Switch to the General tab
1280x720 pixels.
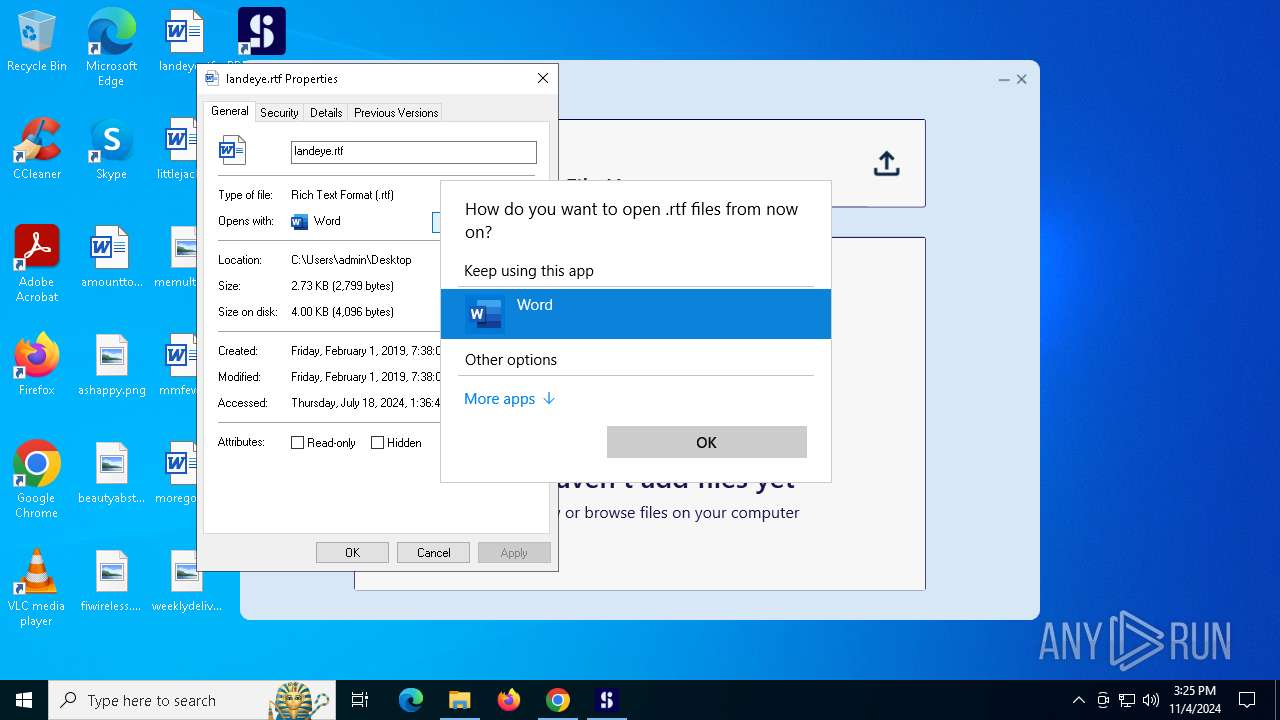coord(230,112)
